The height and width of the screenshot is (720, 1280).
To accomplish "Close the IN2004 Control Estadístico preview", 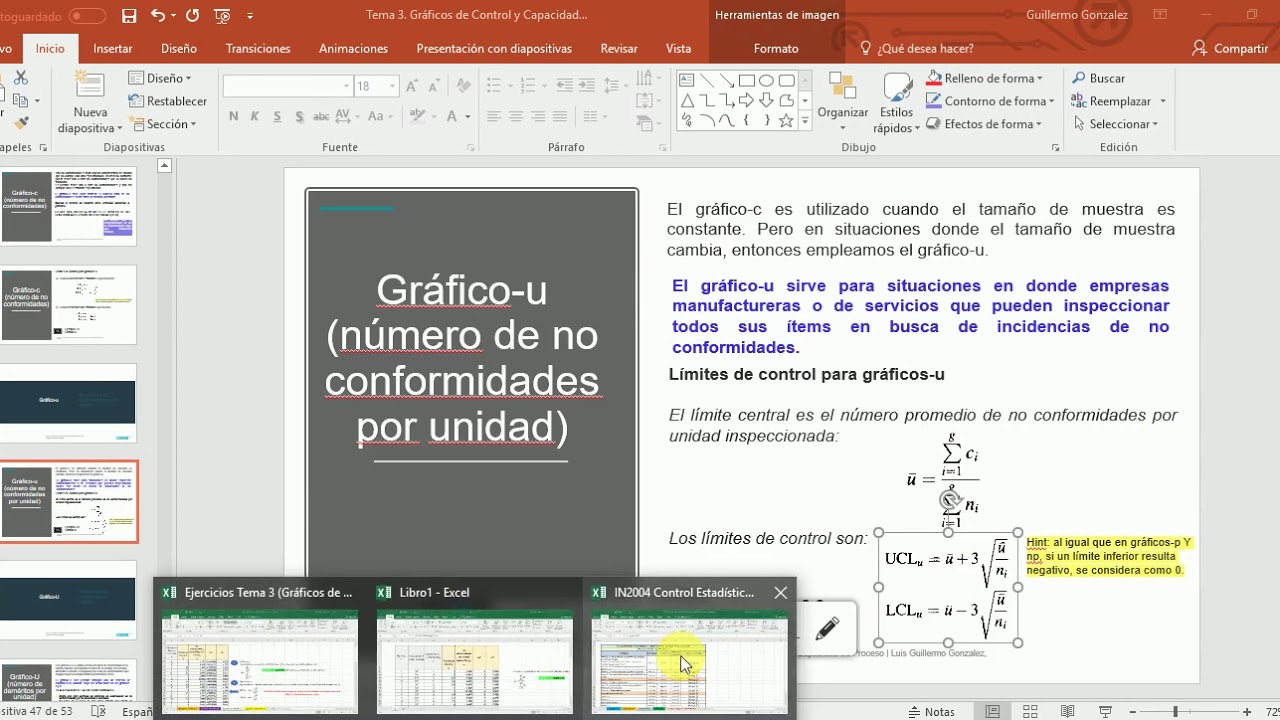I will [x=780, y=592].
